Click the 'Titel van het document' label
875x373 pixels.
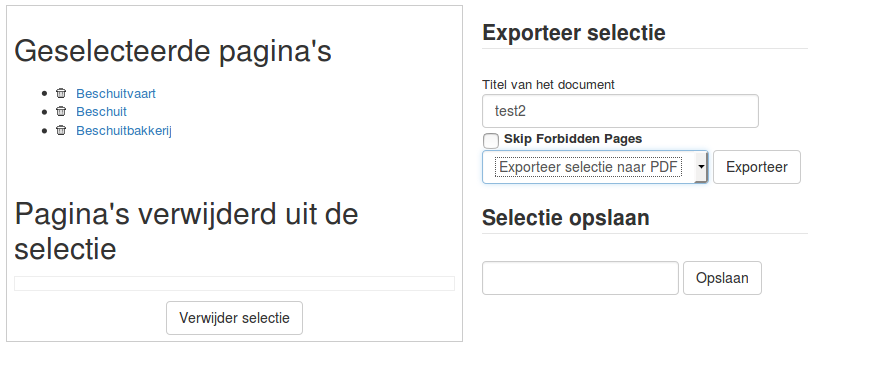[548, 85]
